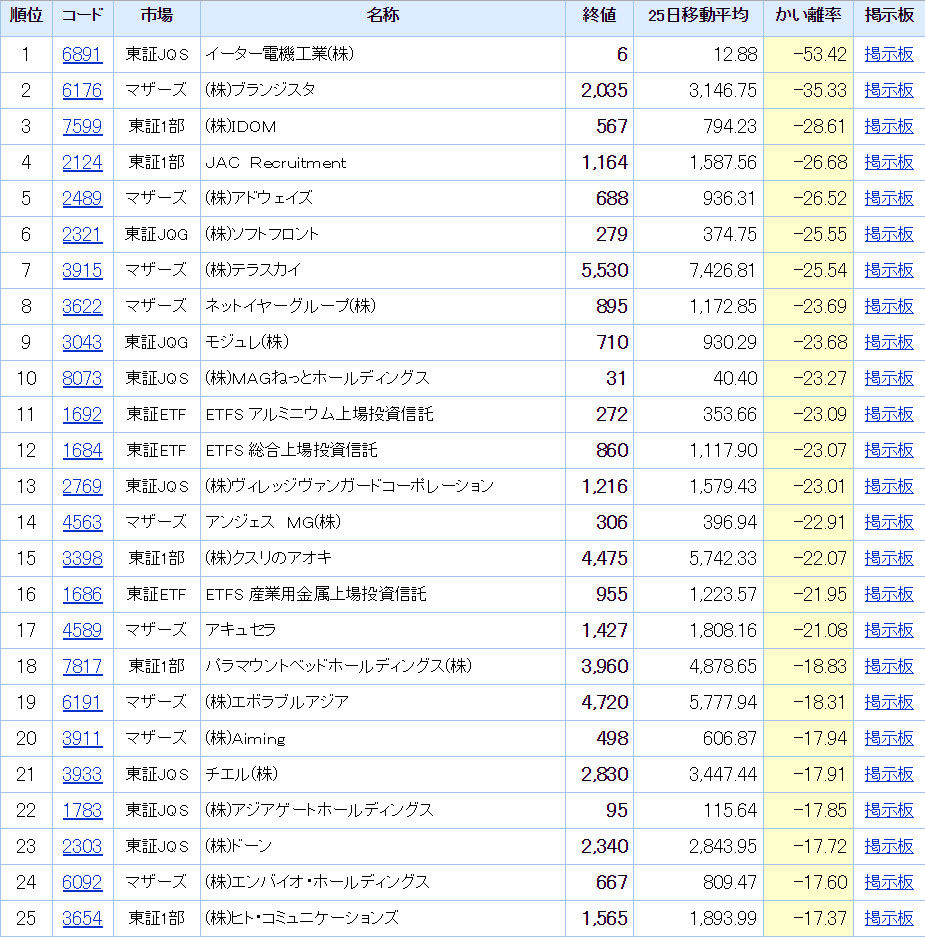The image size is (925, 937).
Task: Open 掲示板 link for アジアゲートホールディングス
Action: pyautogui.click(x=889, y=810)
